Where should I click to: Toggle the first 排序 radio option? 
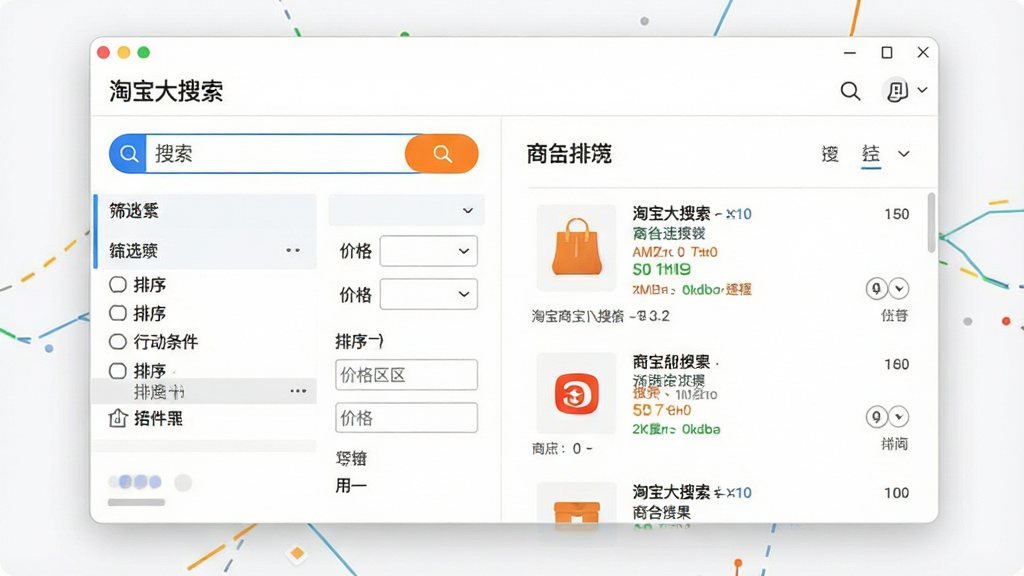118,285
